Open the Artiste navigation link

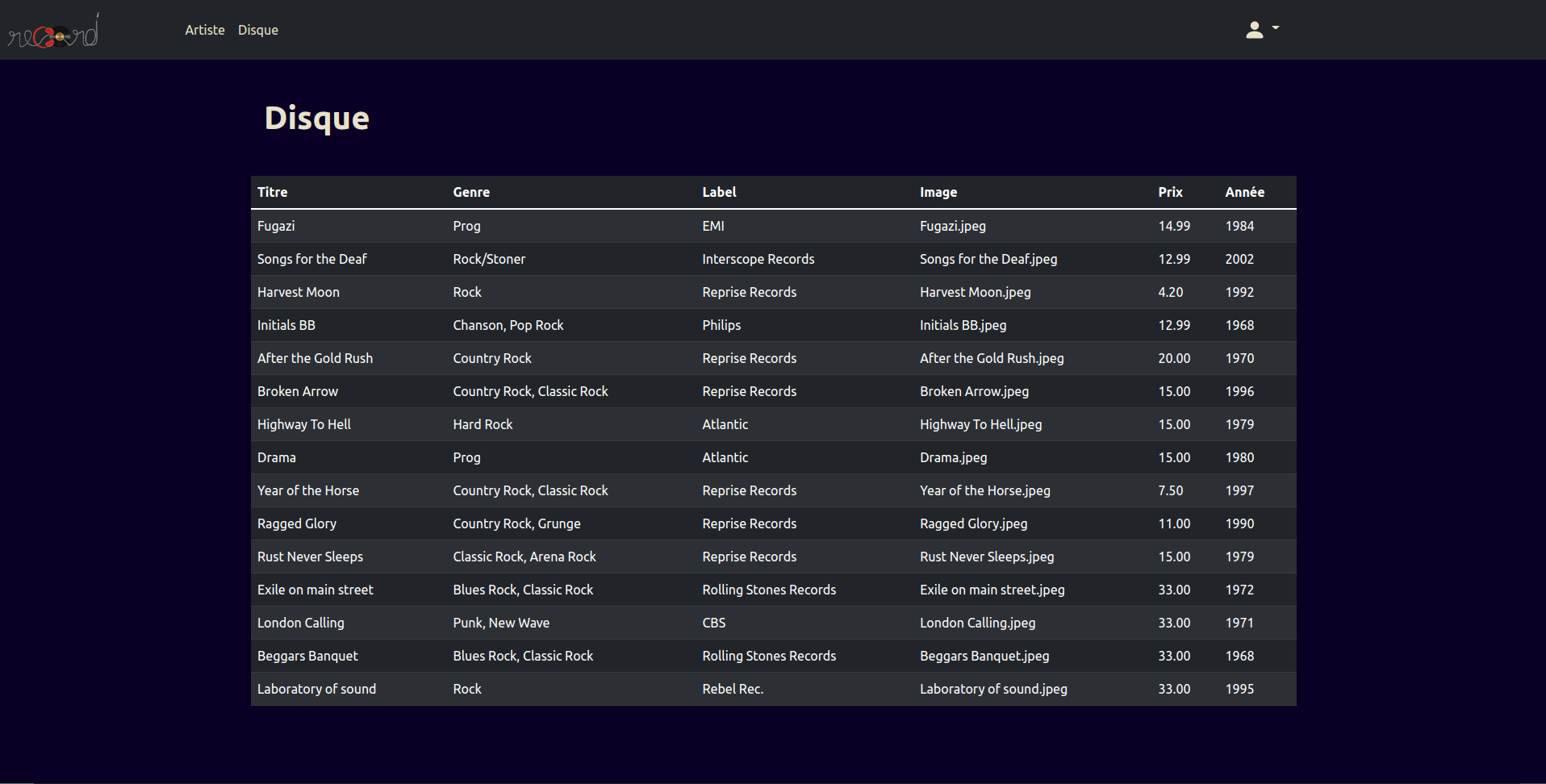pos(205,30)
